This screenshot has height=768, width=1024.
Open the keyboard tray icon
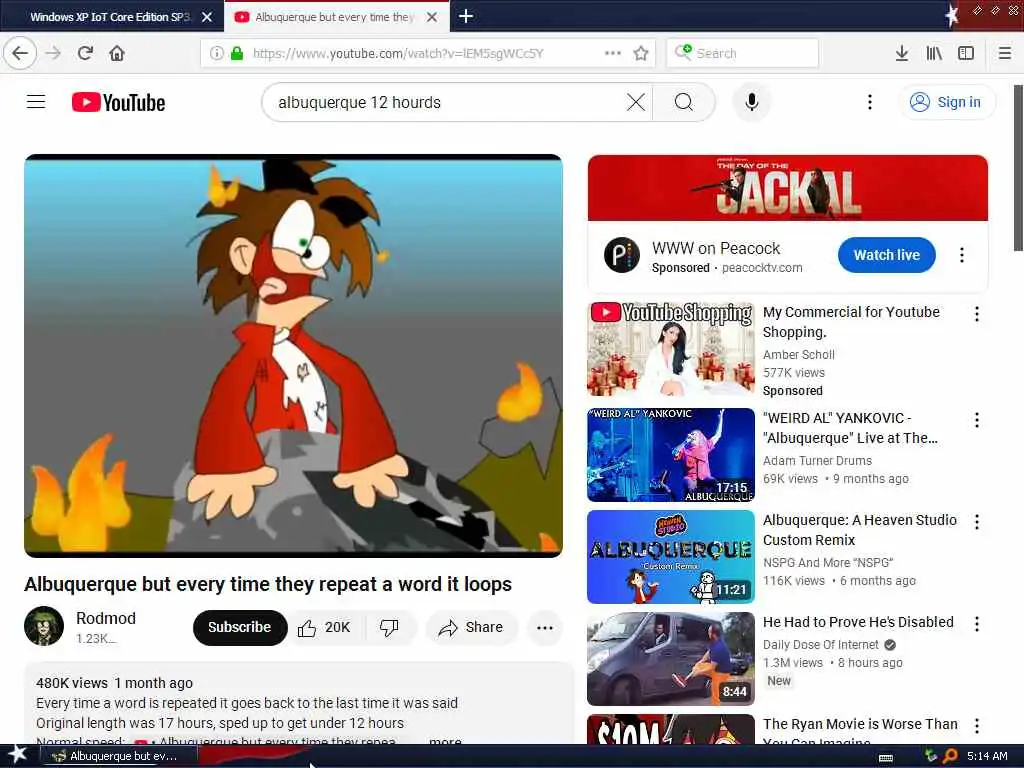(x=886, y=758)
